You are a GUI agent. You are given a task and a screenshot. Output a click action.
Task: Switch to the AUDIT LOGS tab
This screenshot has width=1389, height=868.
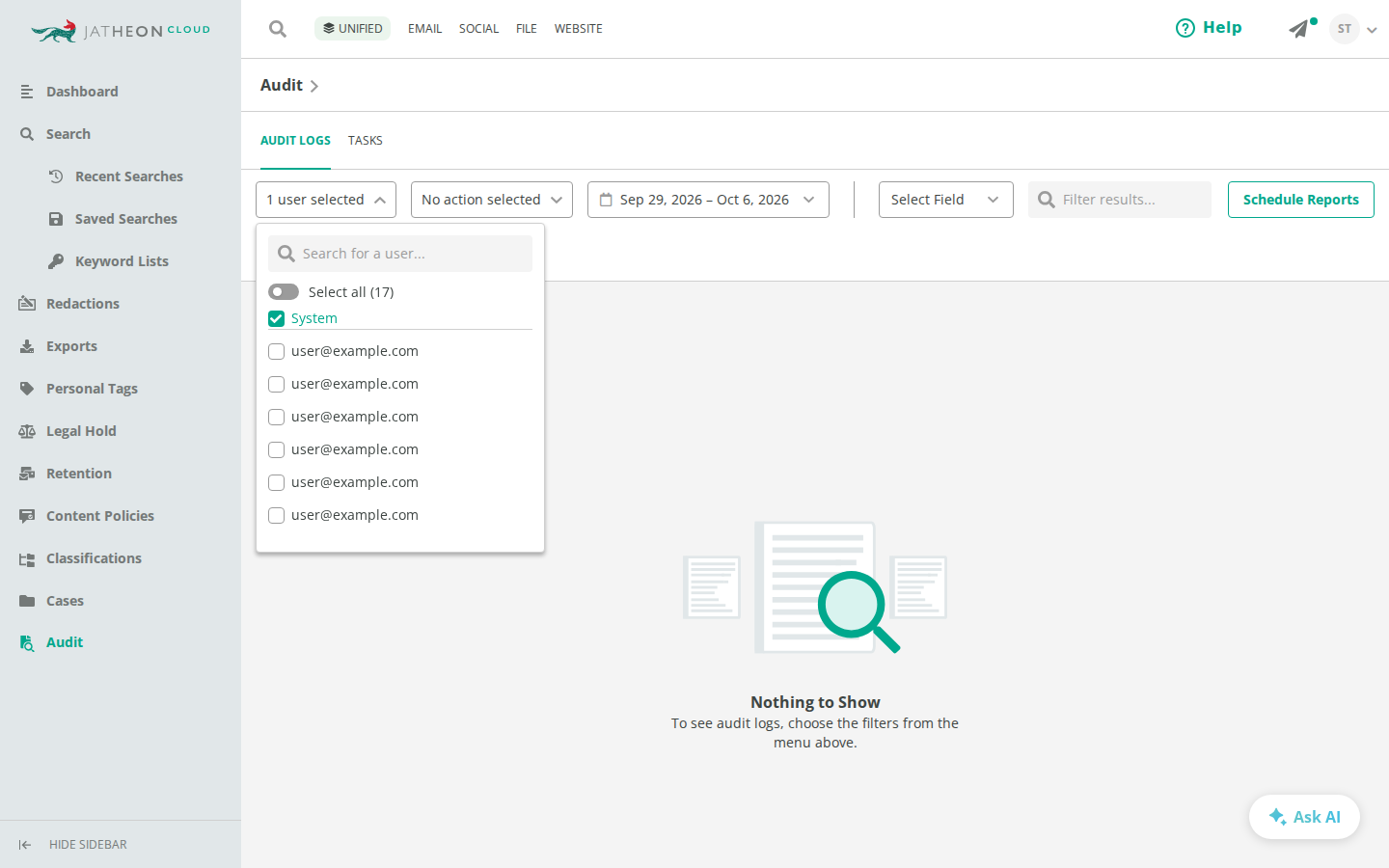click(295, 141)
